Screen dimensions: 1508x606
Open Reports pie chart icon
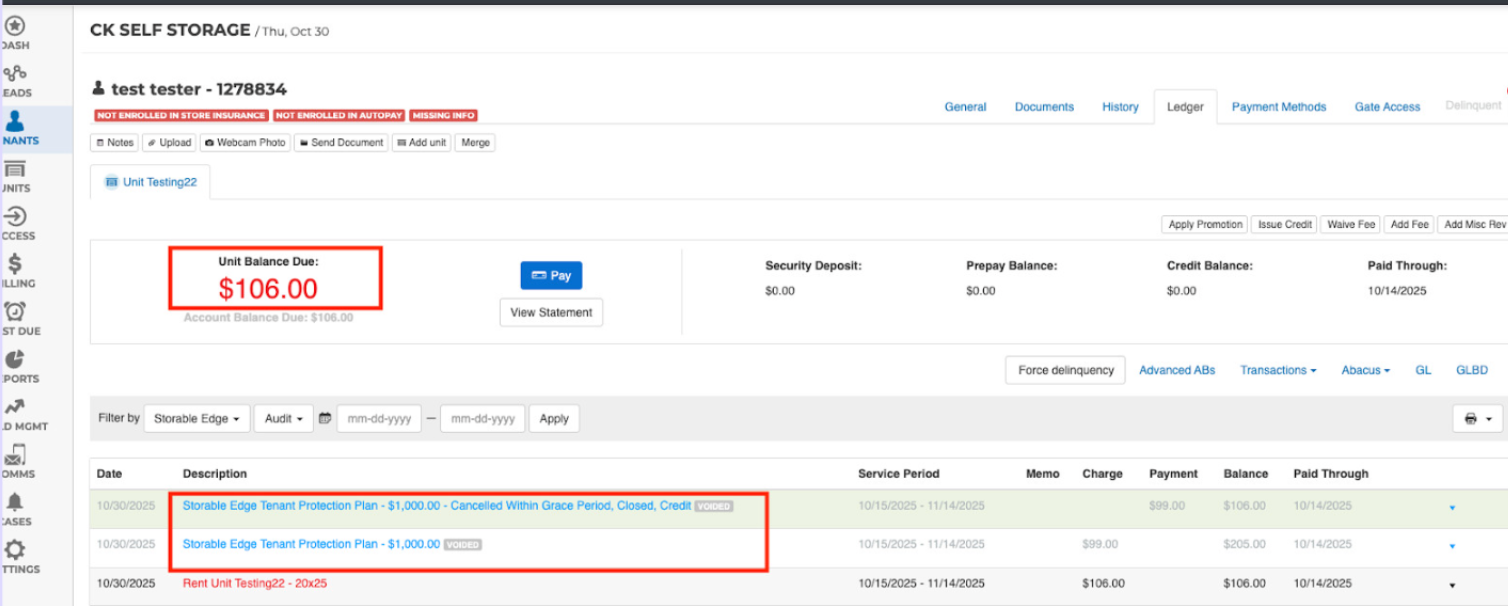[x=15, y=360]
